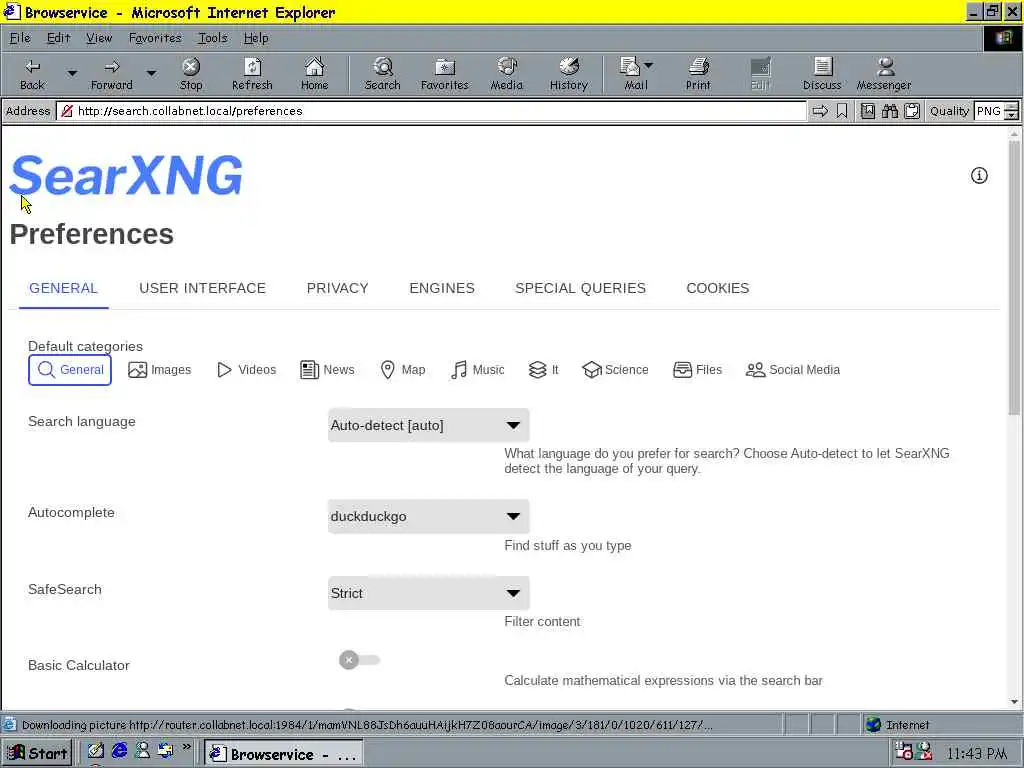Show browsing History toolbar icon
Viewport: 1024px width, 768px height.
click(569, 74)
